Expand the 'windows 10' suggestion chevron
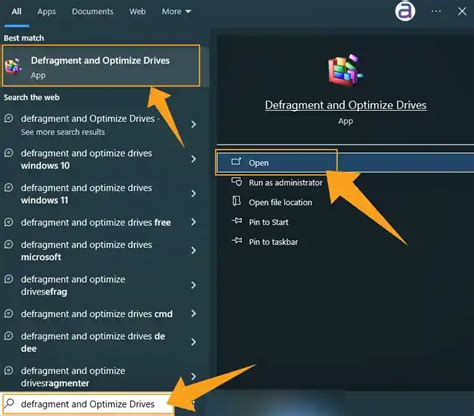Image resolution: width=474 pixels, height=416 pixels. point(194,159)
